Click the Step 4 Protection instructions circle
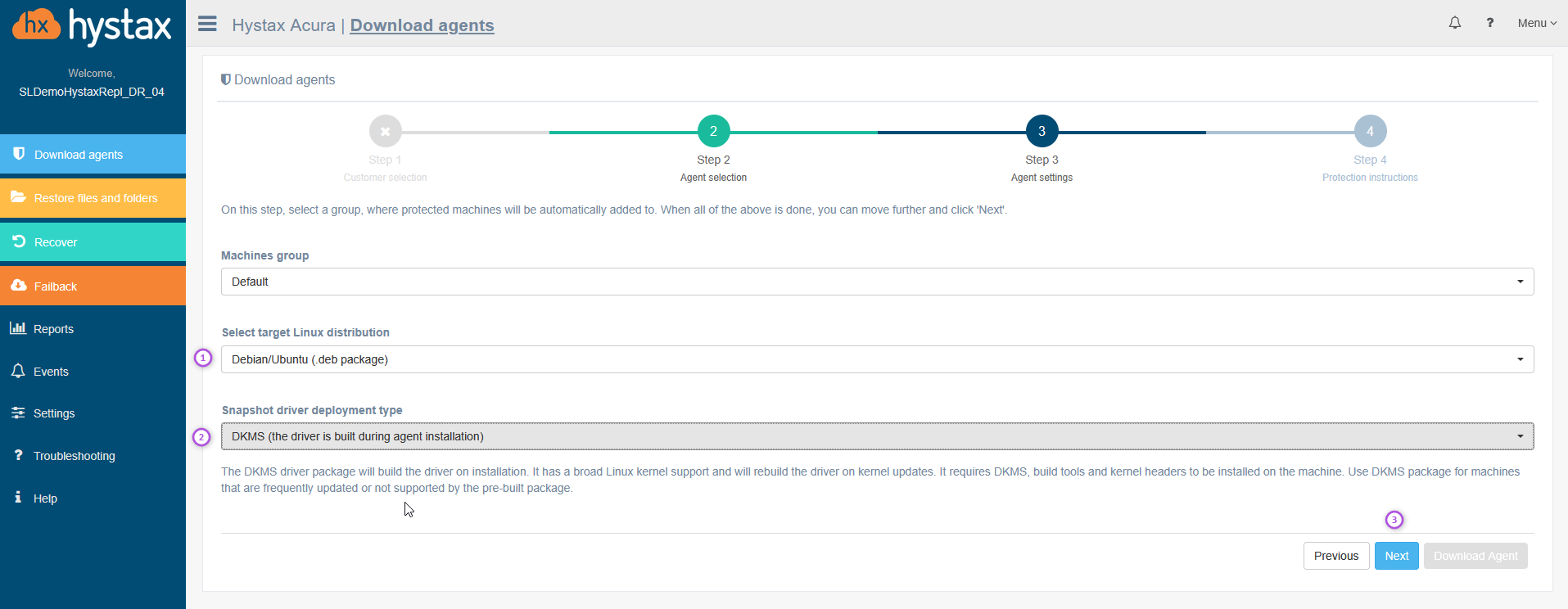 (1370, 131)
